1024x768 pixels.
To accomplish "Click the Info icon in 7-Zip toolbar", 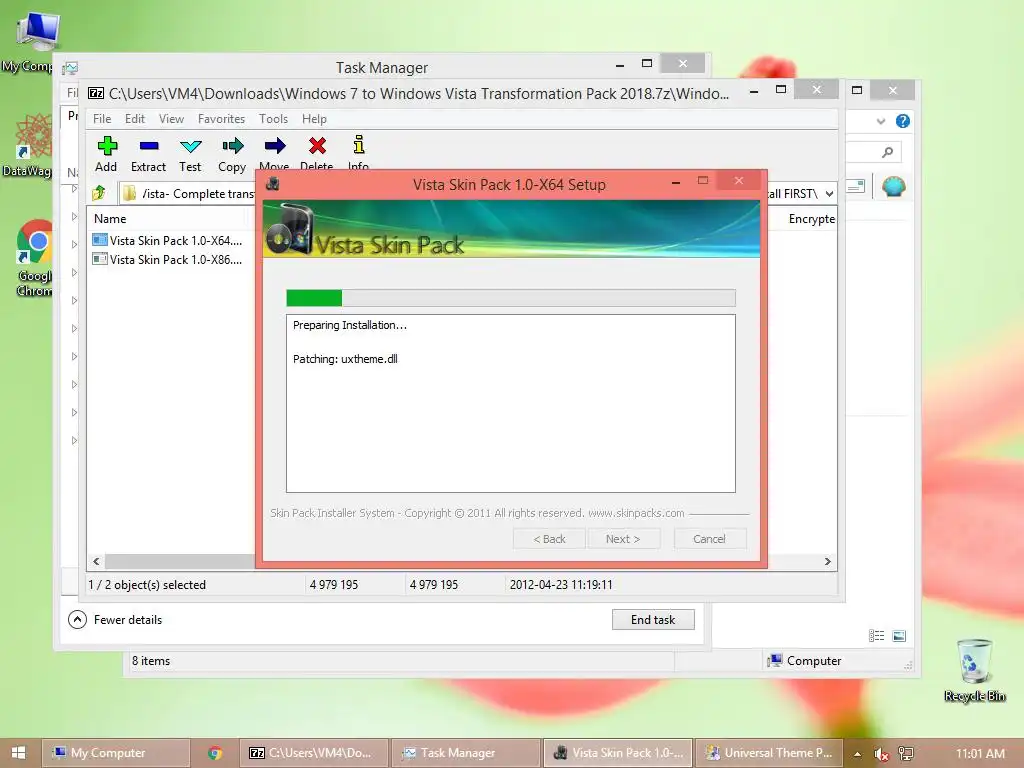I will tap(359, 145).
